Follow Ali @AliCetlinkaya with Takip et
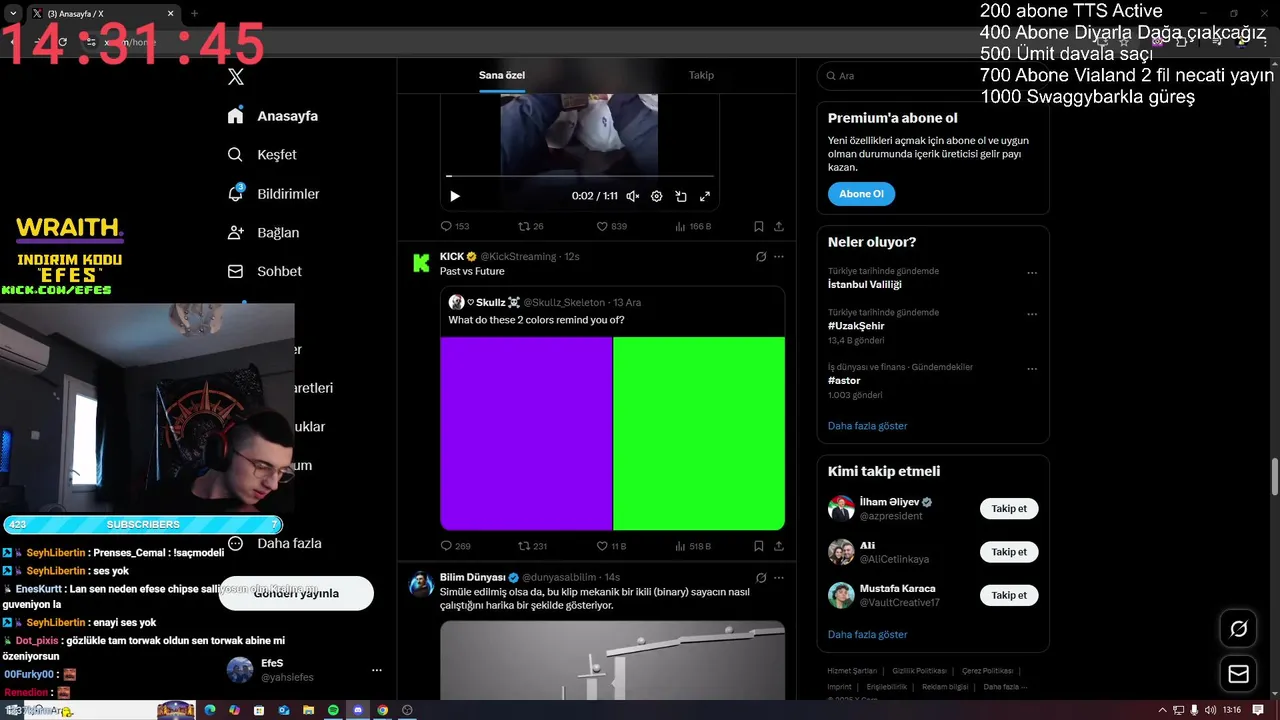Viewport: 1280px width, 720px height. pyautogui.click(x=1009, y=552)
